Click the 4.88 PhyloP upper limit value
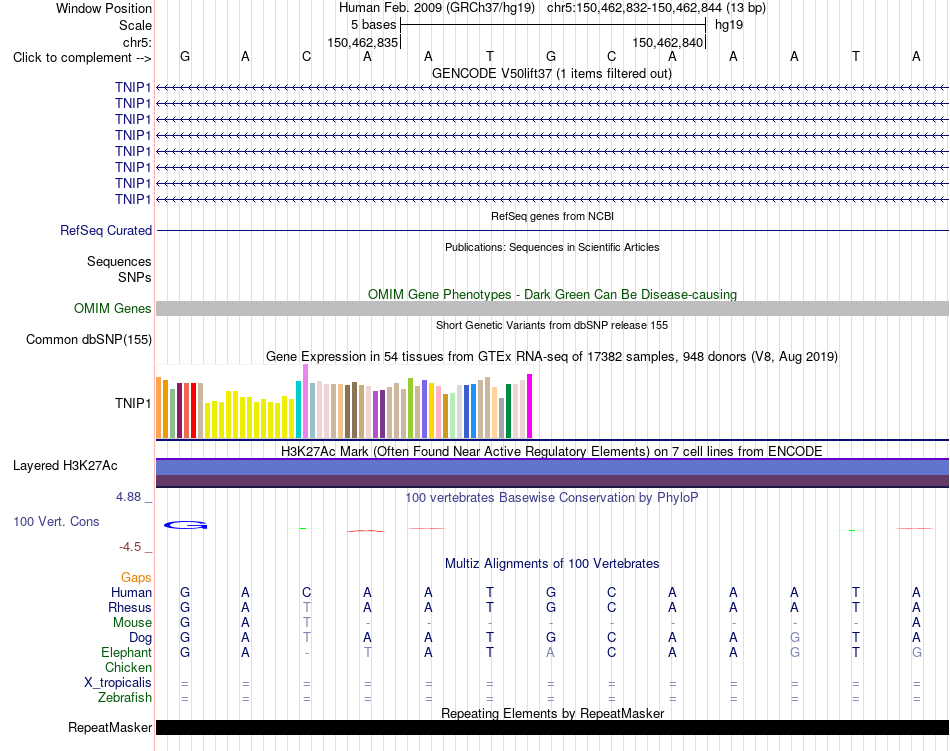This screenshot has height=751, width=950. [x=128, y=497]
